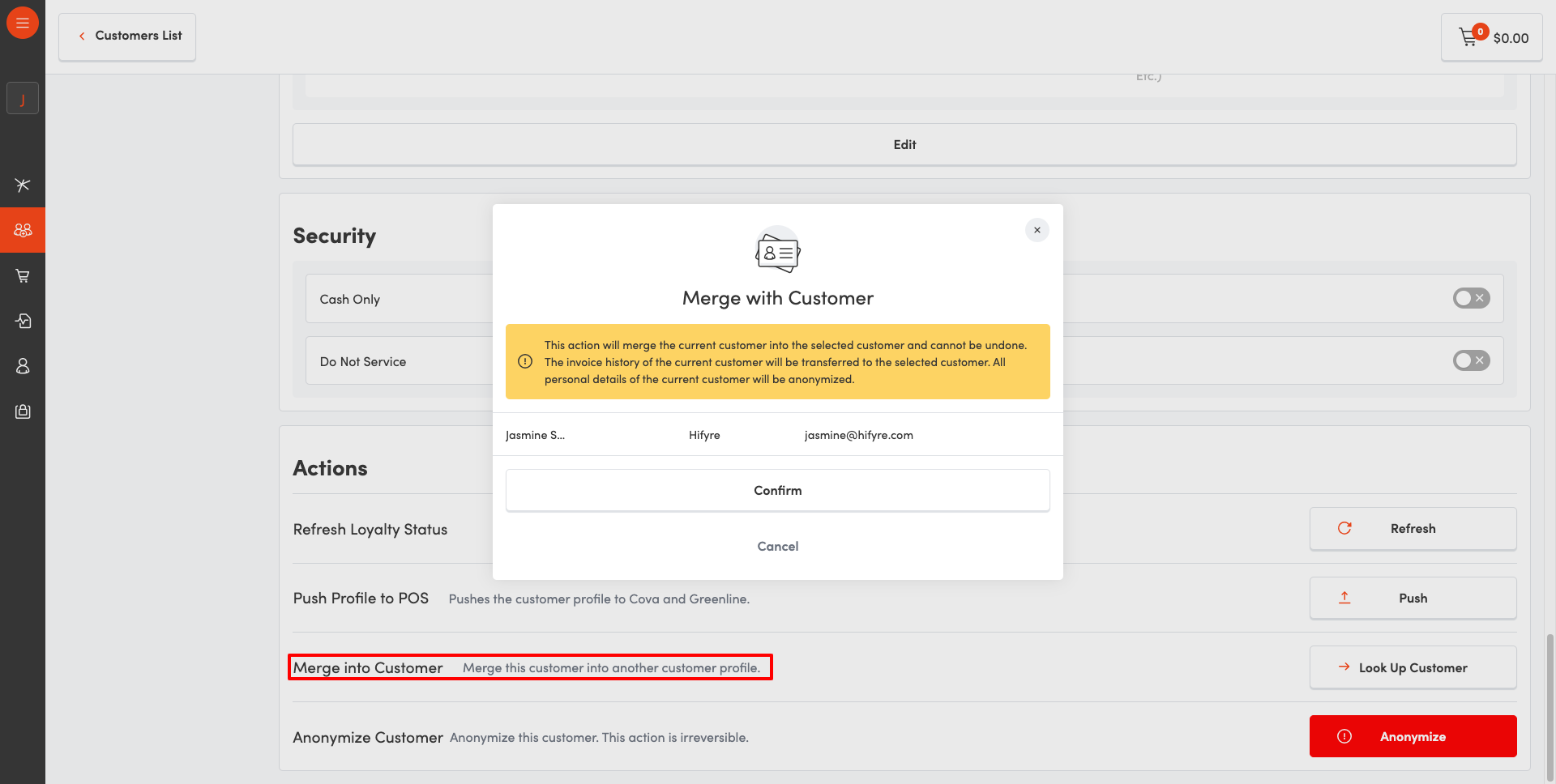Open the shopping cart sidebar icon
Viewport: 1556px width, 784px height.
tap(23, 276)
